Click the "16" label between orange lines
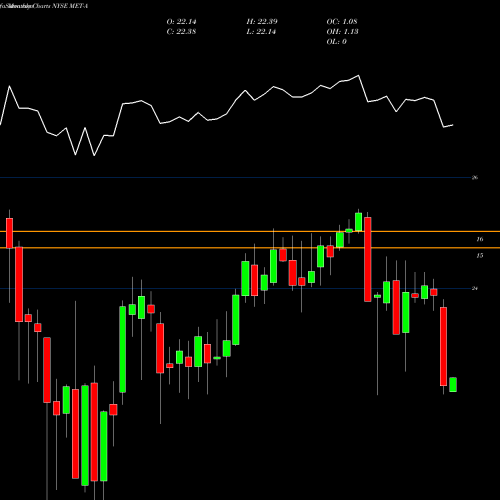Screen dimensions: 500x500 pyautogui.click(x=480, y=239)
